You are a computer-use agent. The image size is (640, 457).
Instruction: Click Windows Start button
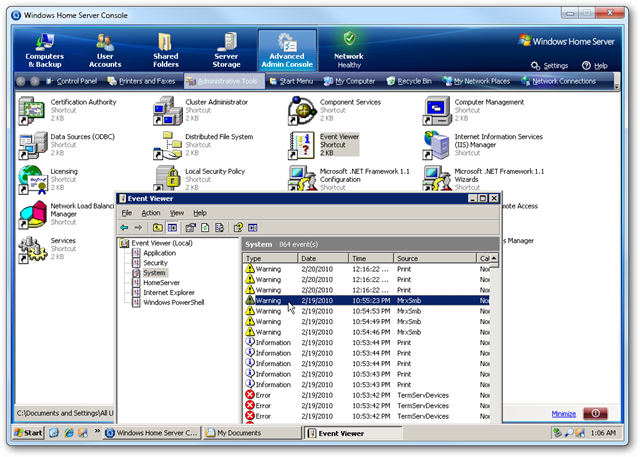pos(28,433)
